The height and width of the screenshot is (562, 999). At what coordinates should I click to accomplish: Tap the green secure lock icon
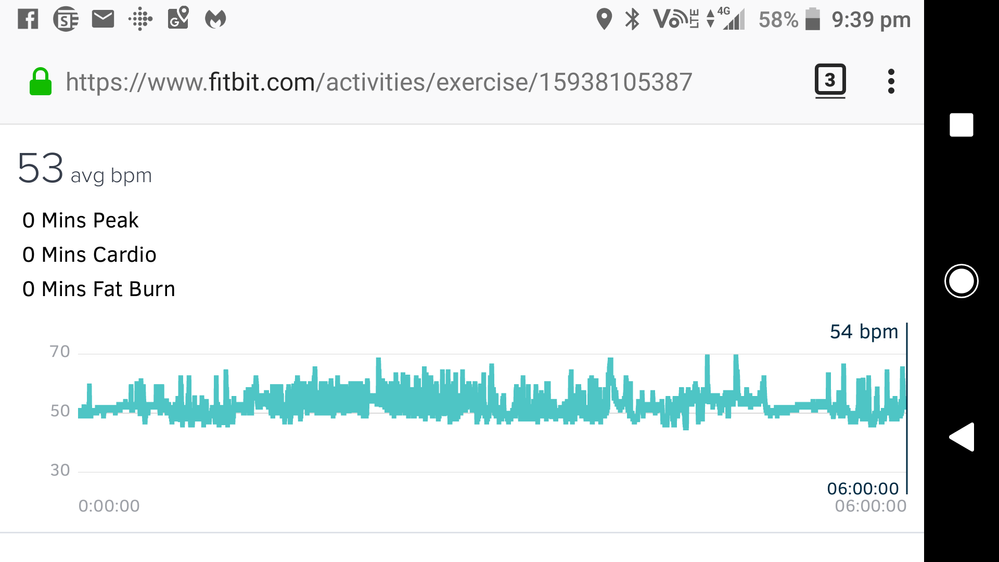coord(40,82)
